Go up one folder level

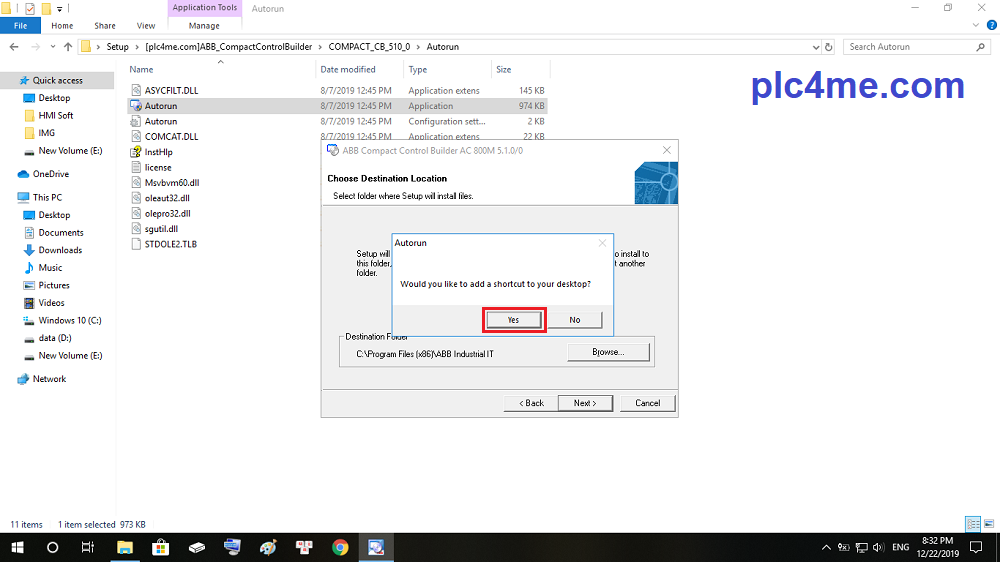[x=68, y=47]
